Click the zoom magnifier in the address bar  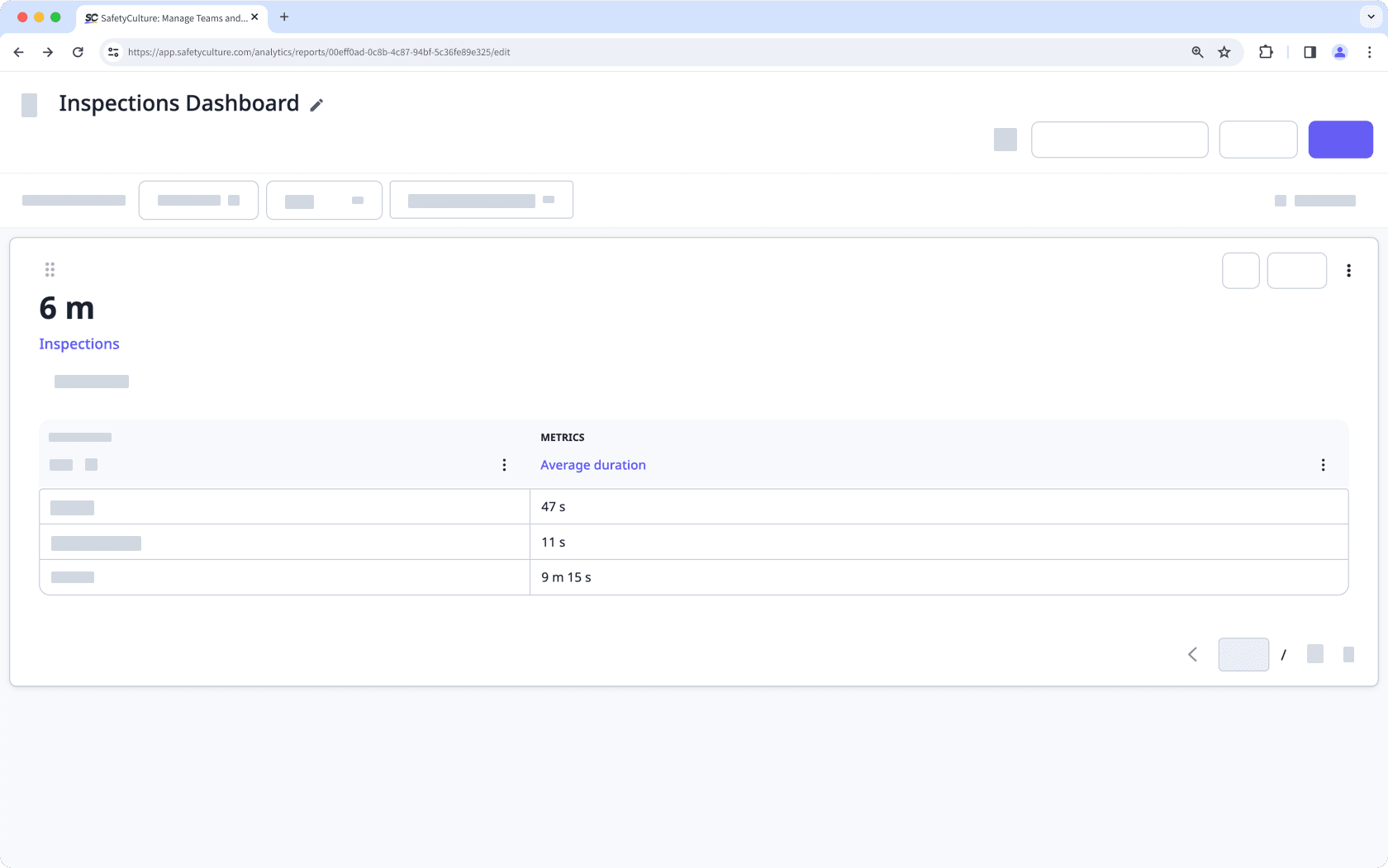click(x=1196, y=51)
